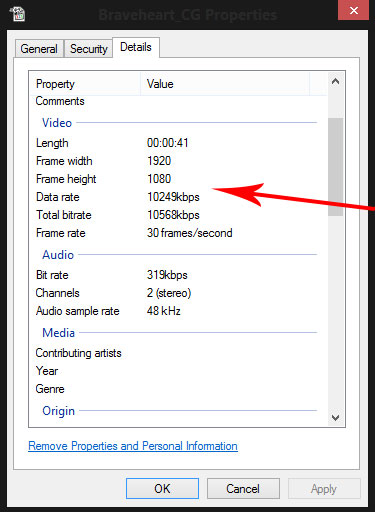
Task: Click the Cancel button
Action: (243, 489)
